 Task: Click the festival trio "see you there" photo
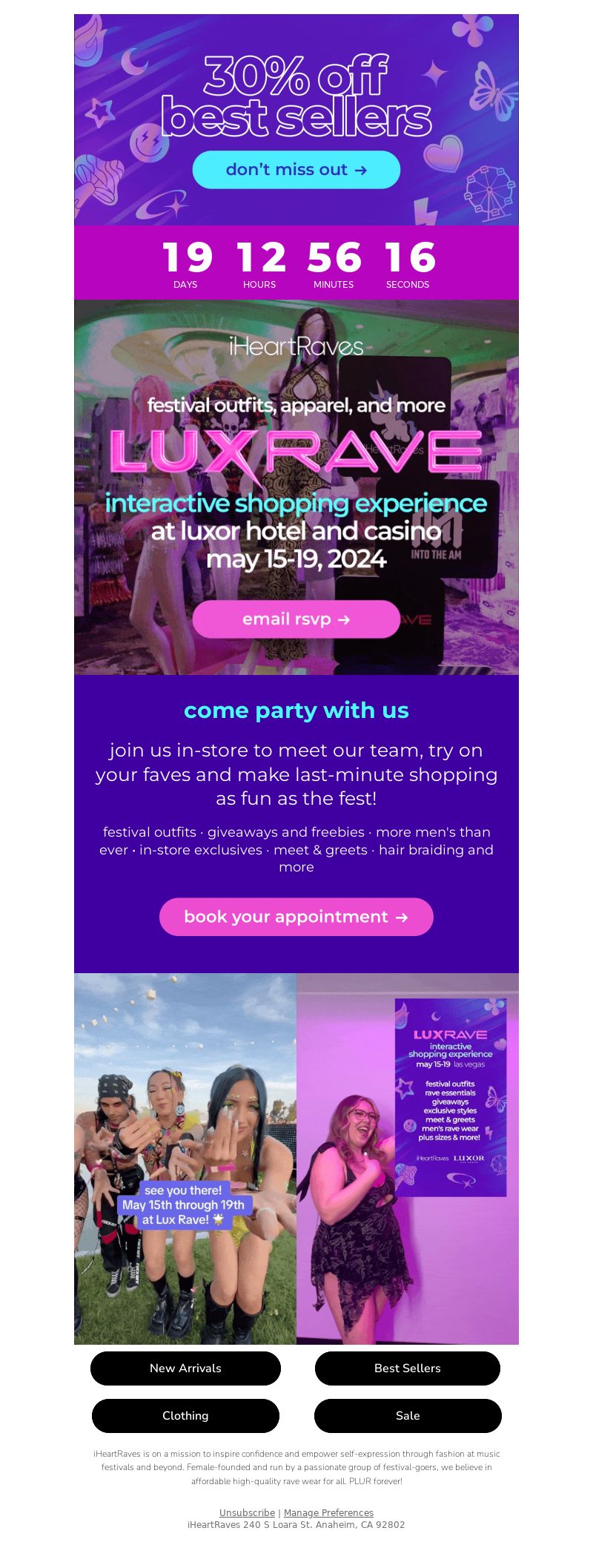[x=185, y=1159]
